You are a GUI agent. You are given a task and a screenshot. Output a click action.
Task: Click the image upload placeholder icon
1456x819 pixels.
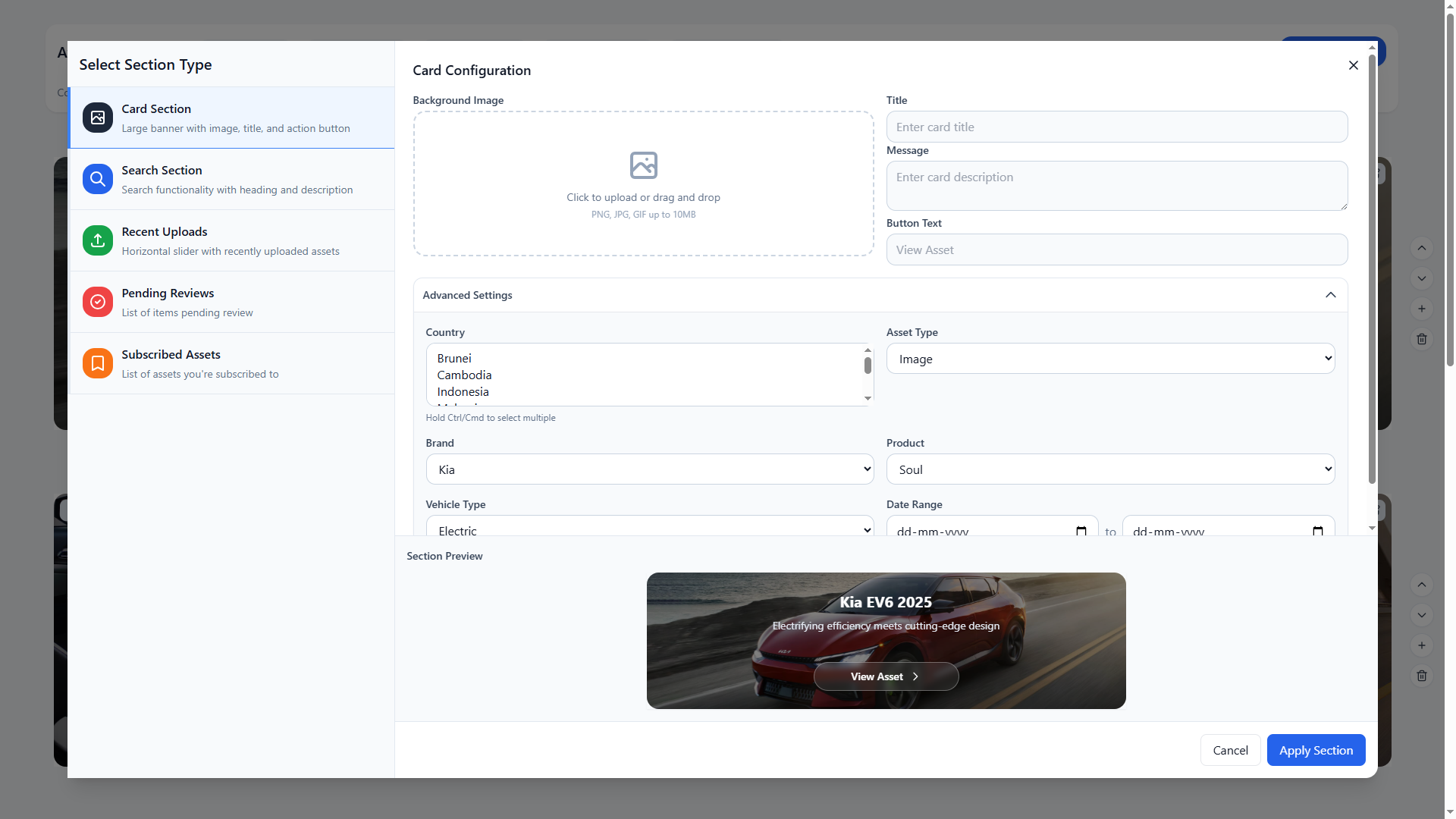pos(644,165)
